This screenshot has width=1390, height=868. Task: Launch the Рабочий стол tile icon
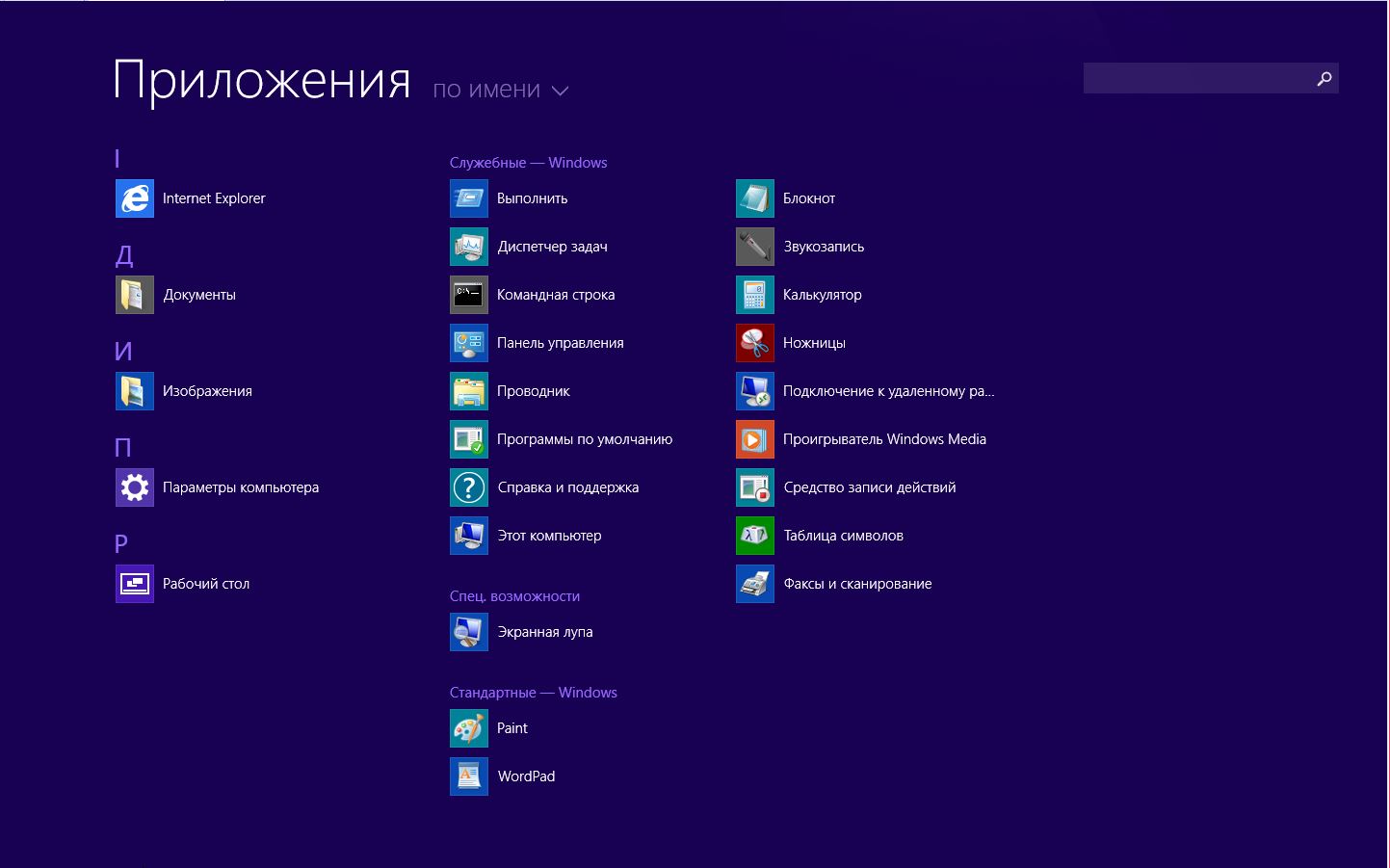pyautogui.click(x=135, y=584)
